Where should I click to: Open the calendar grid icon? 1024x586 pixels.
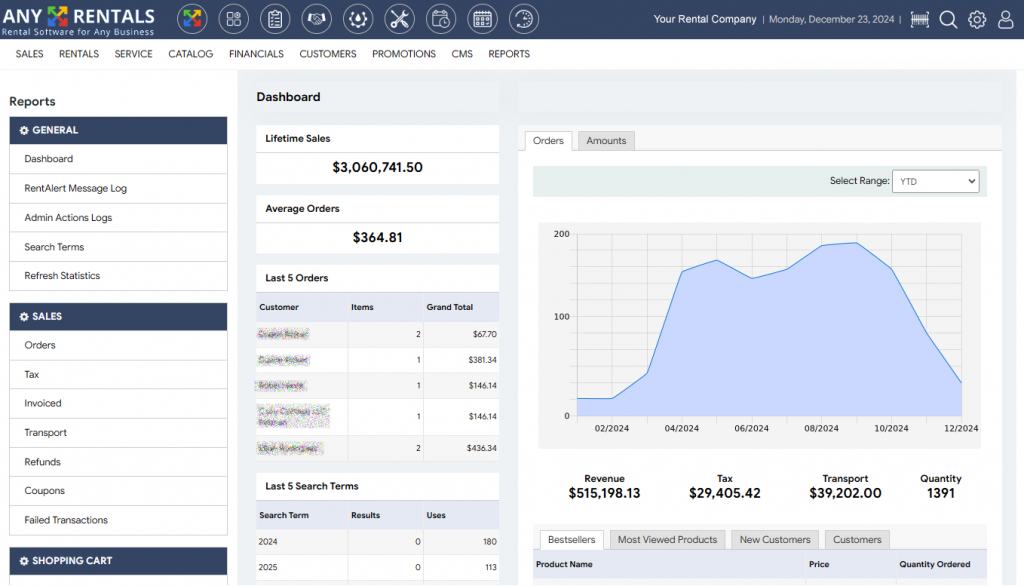(482, 19)
